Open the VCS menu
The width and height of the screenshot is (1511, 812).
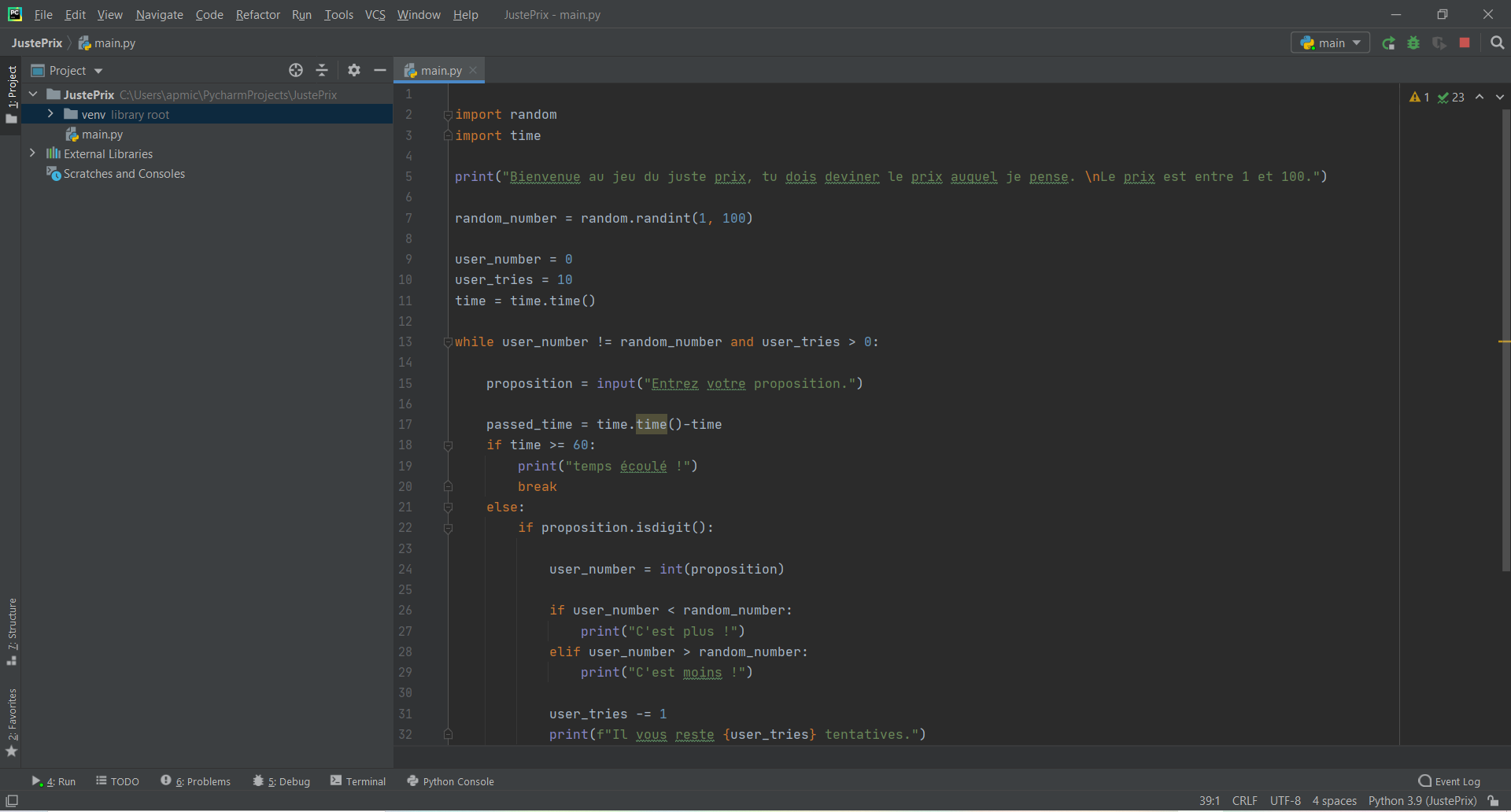(375, 15)
